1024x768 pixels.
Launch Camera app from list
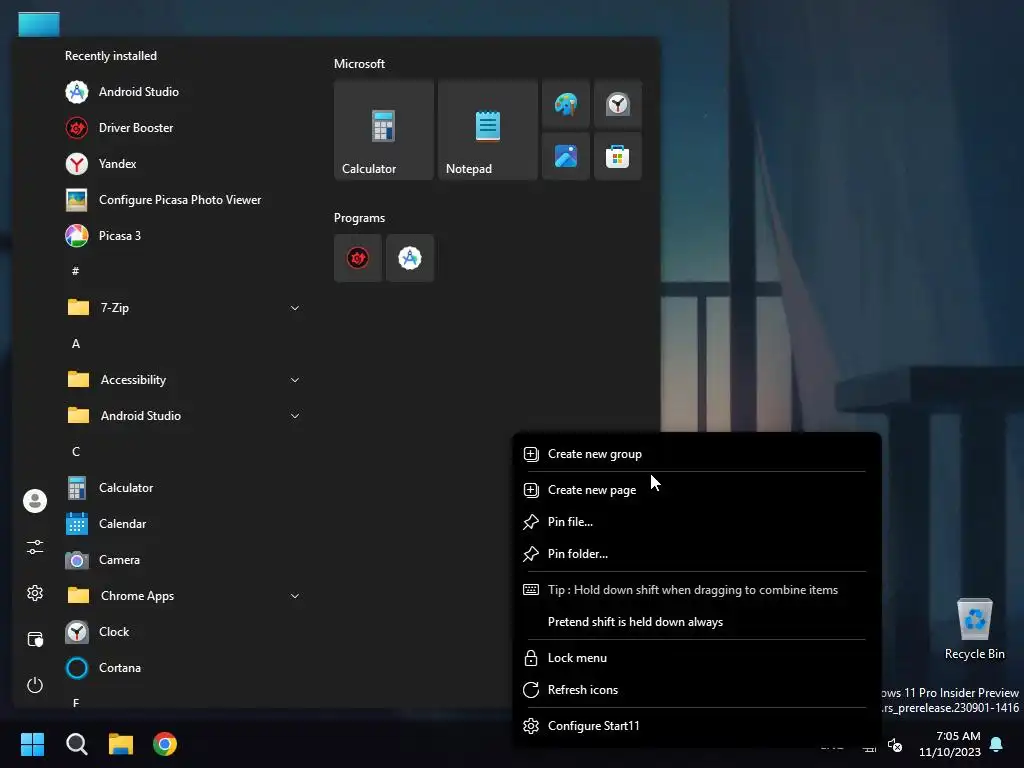pos(103,560)
